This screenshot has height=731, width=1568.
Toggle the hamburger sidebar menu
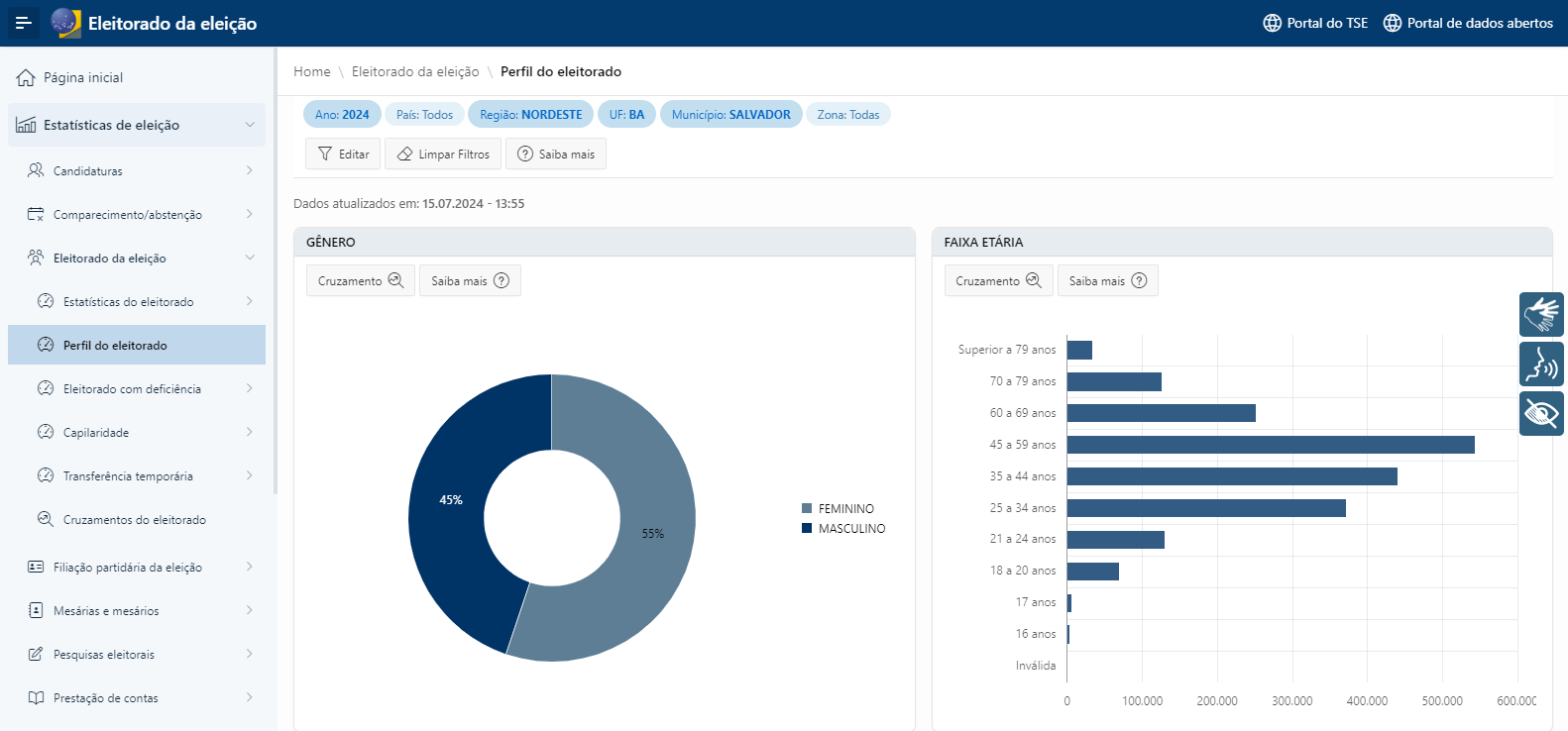(x=24, y=23)
